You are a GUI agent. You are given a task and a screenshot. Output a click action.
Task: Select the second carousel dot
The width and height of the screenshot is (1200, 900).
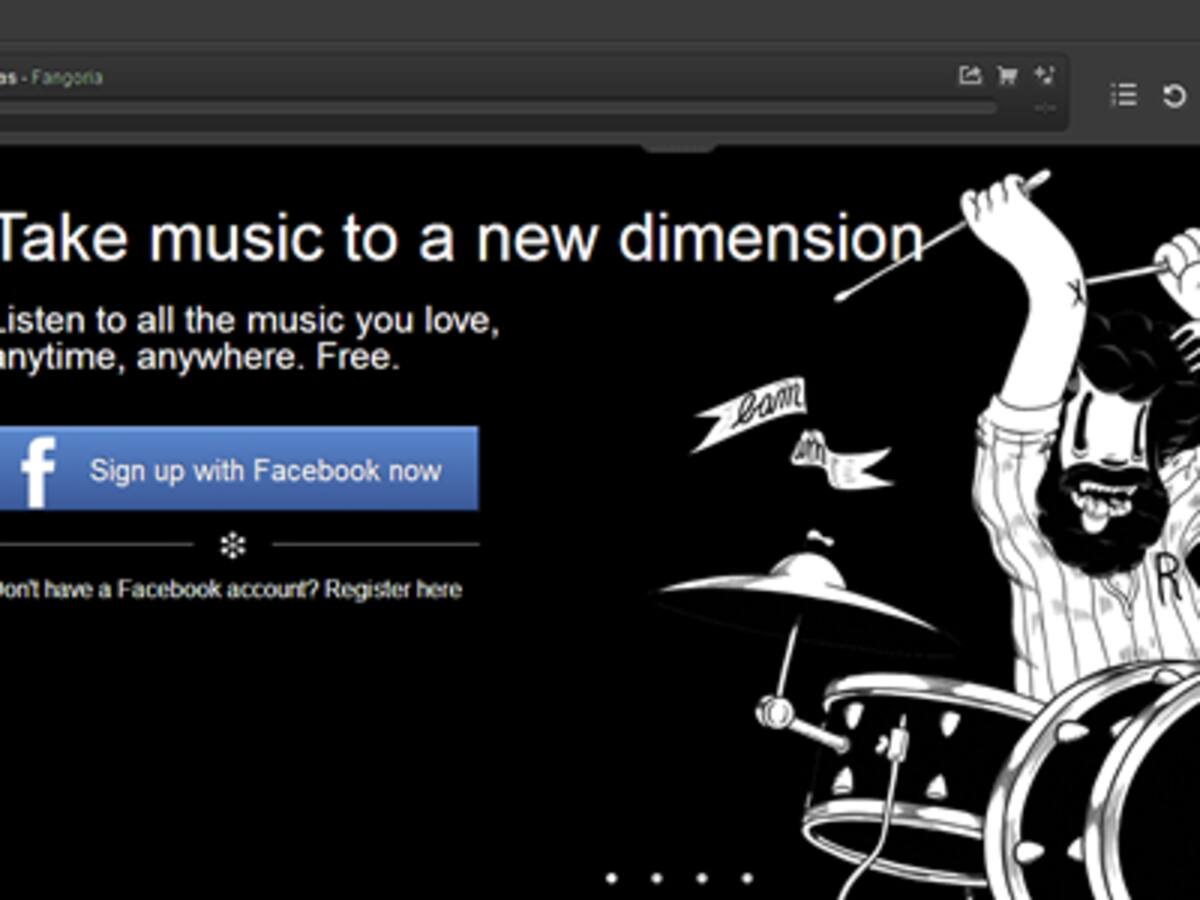657,878
